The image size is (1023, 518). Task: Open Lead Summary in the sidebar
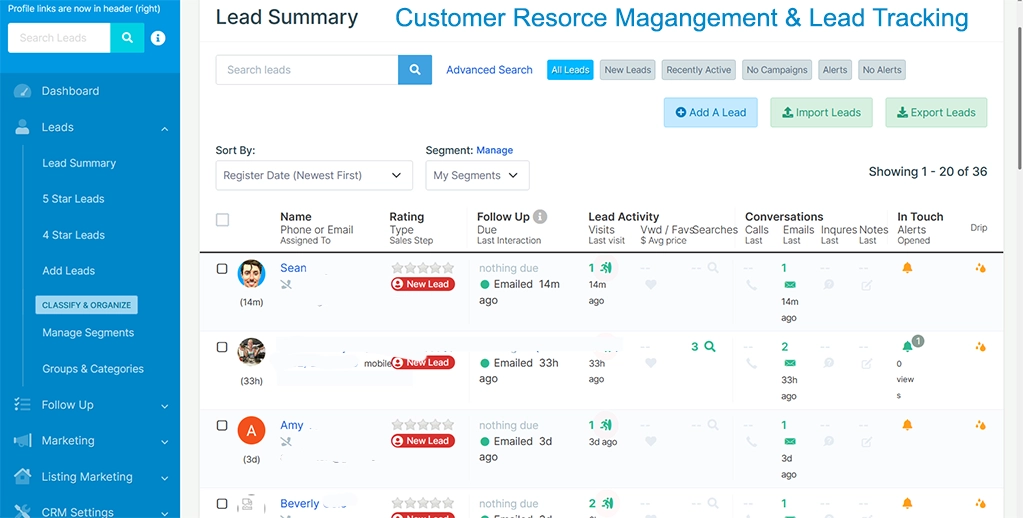79,163
